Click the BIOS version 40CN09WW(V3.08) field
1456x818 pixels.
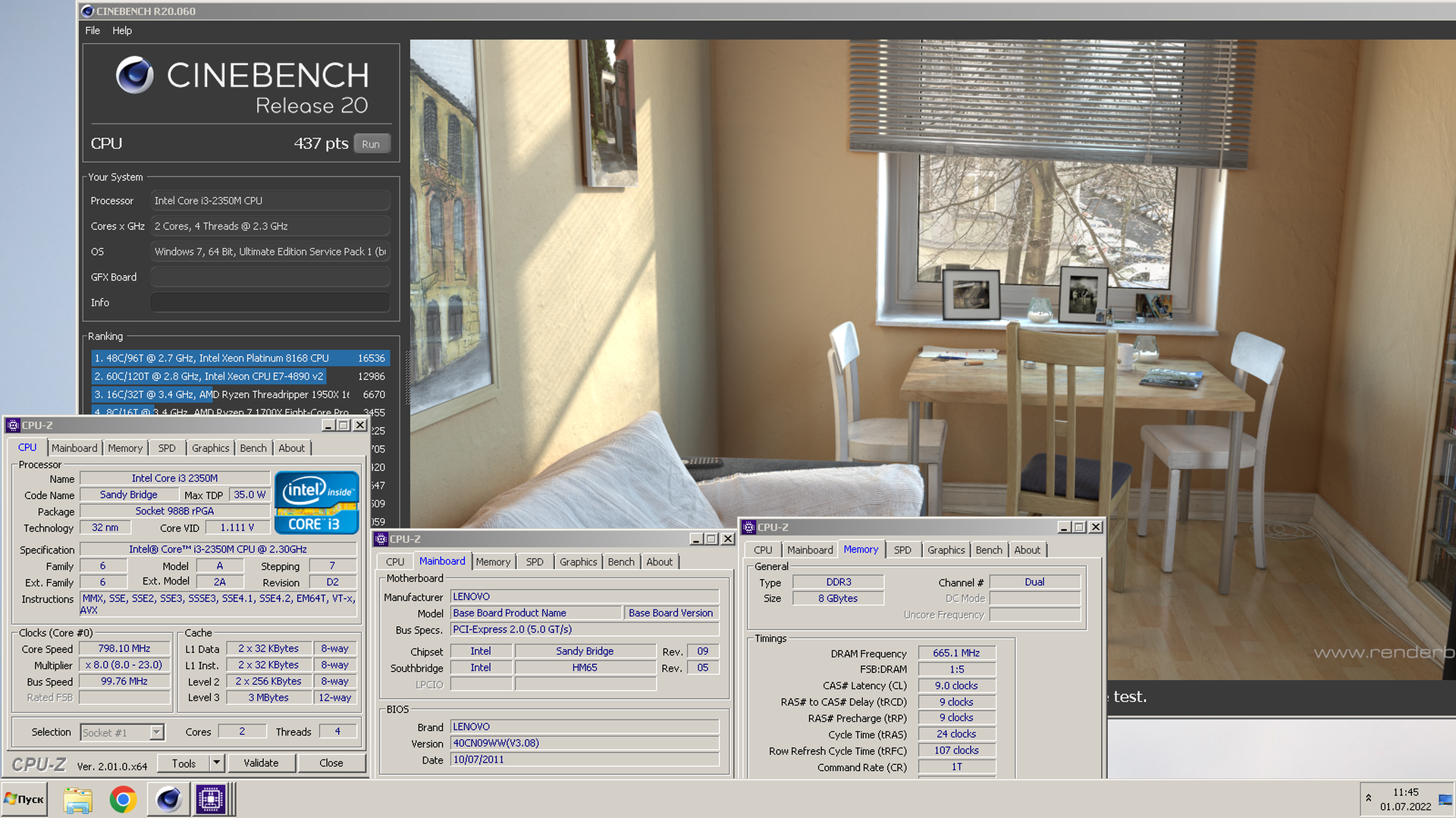585,743
